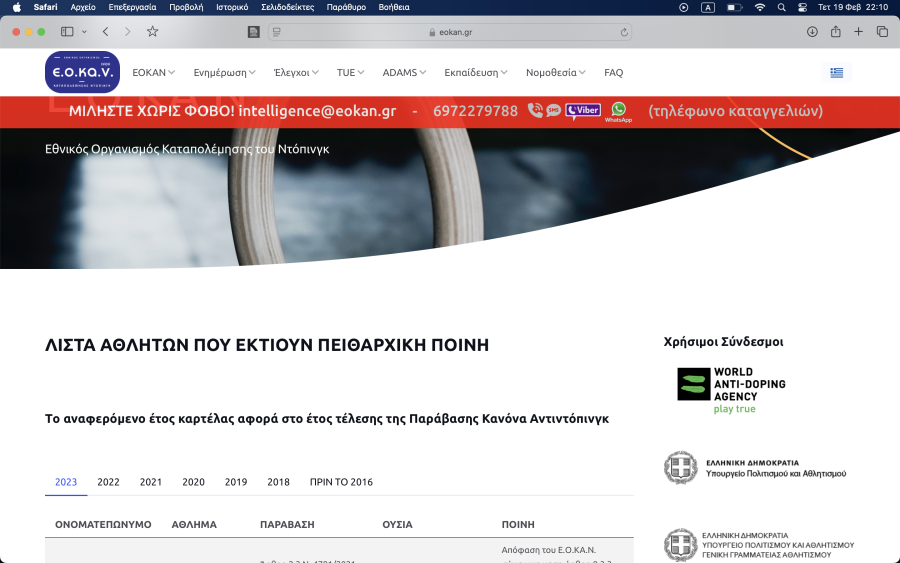The image size is (900, 563).
Task: Expand the ADAMS navigation dropdown
Action: 404,73
